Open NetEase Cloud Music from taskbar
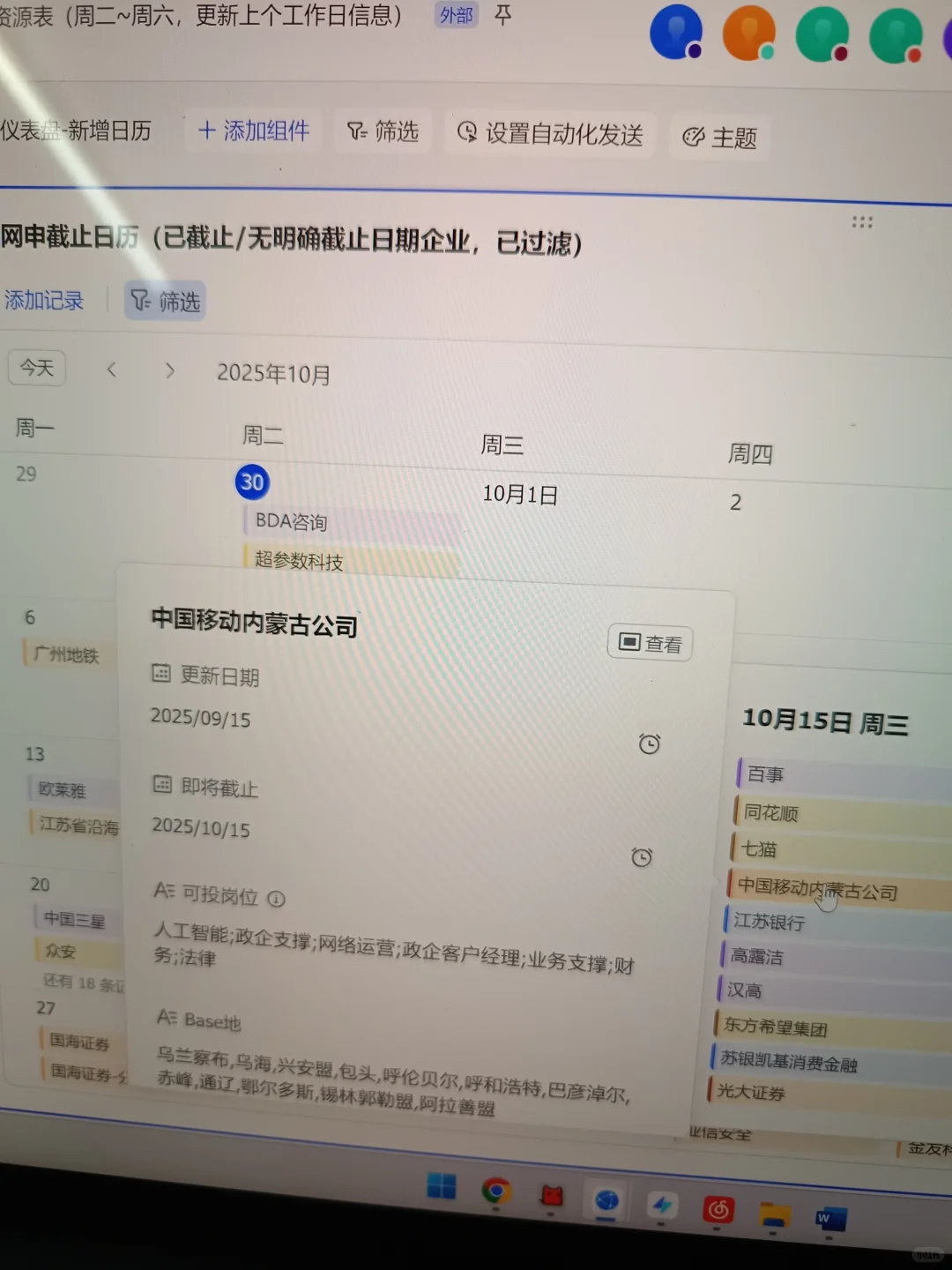The height and width of the screenshot is (1270, 952). (718, 1209)
